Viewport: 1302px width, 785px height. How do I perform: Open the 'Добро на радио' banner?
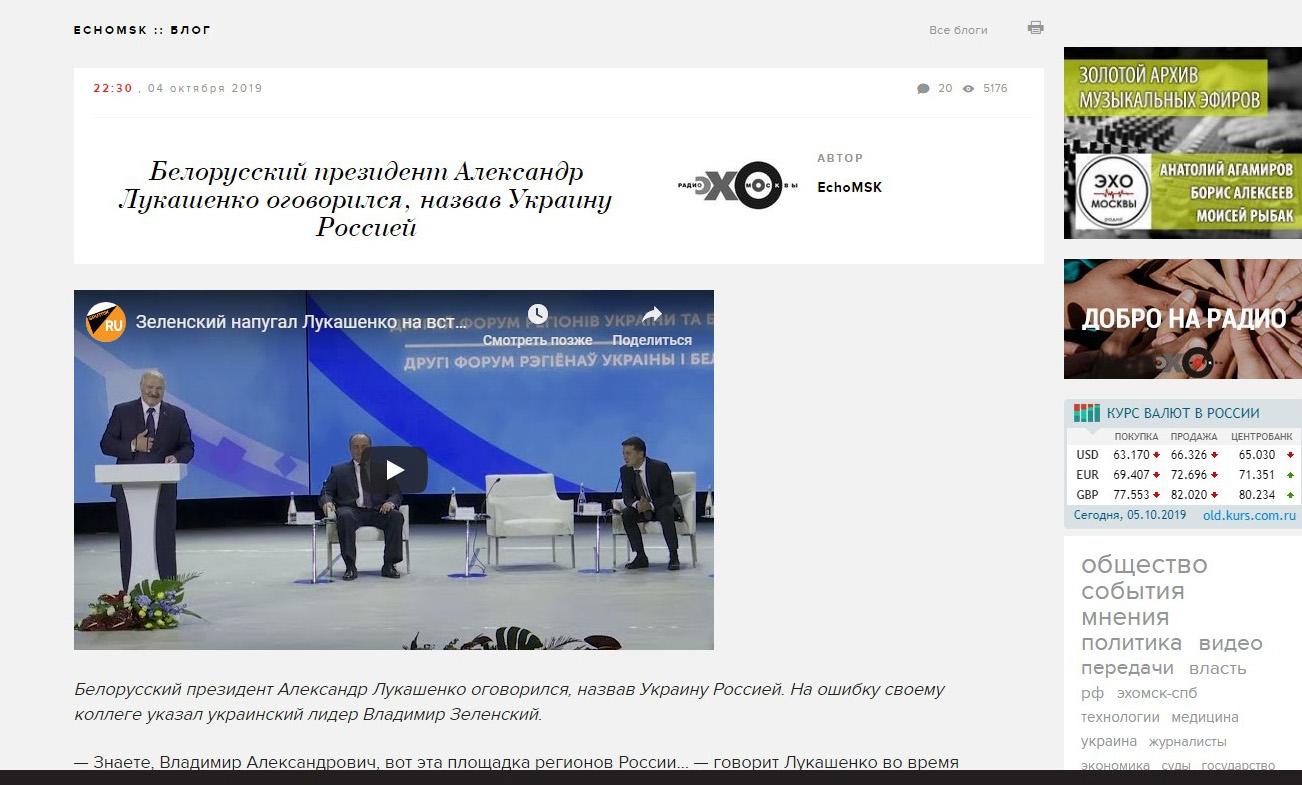coord(1182,319)
